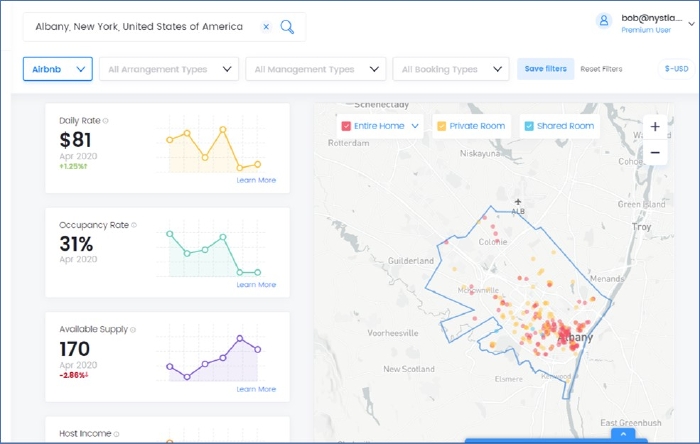
Task: Click the Occupancy Rate 31% value
Action: (76, 244)
